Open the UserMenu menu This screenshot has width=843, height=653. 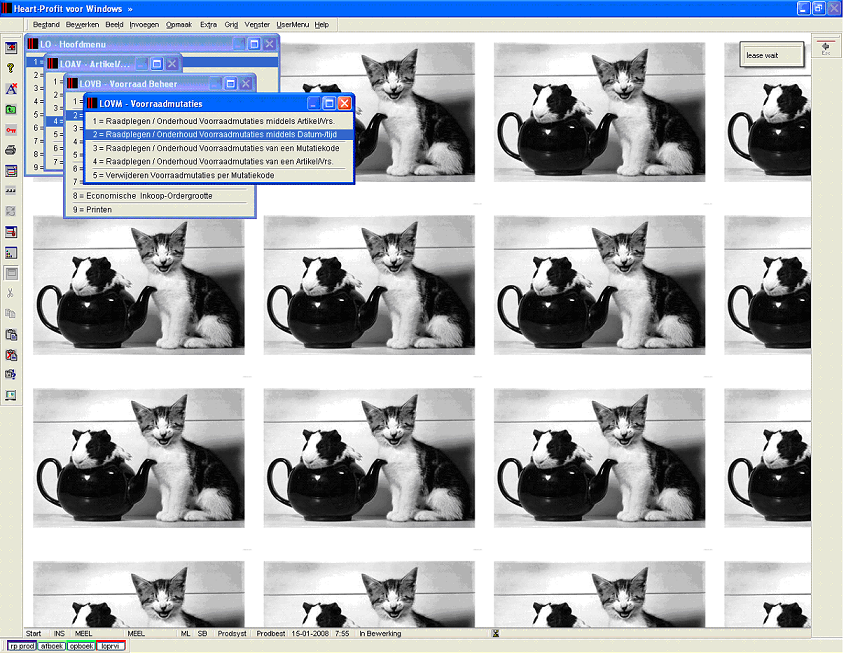click(x=292, y=25)
